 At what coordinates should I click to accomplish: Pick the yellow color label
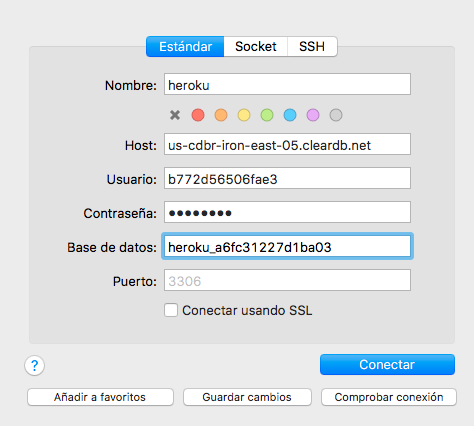click(x=244, y=115)
